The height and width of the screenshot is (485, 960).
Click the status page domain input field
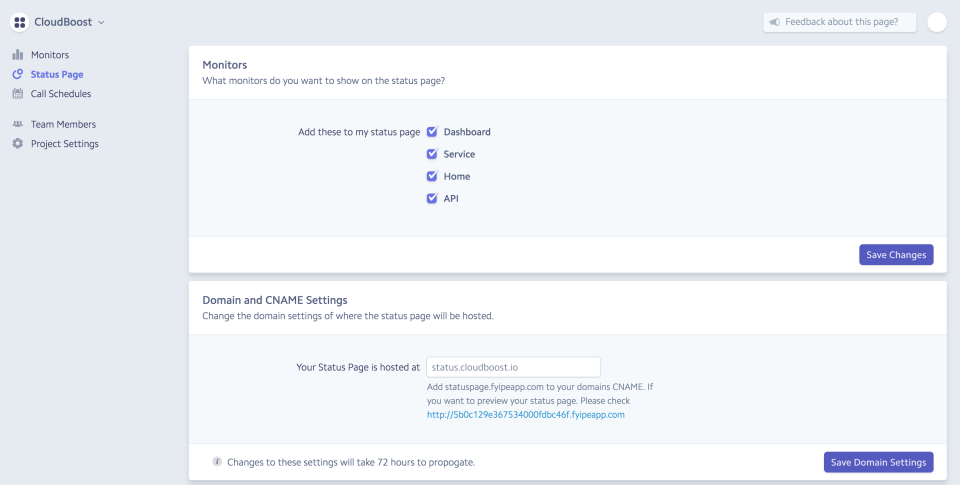click(x=513, y=367)
